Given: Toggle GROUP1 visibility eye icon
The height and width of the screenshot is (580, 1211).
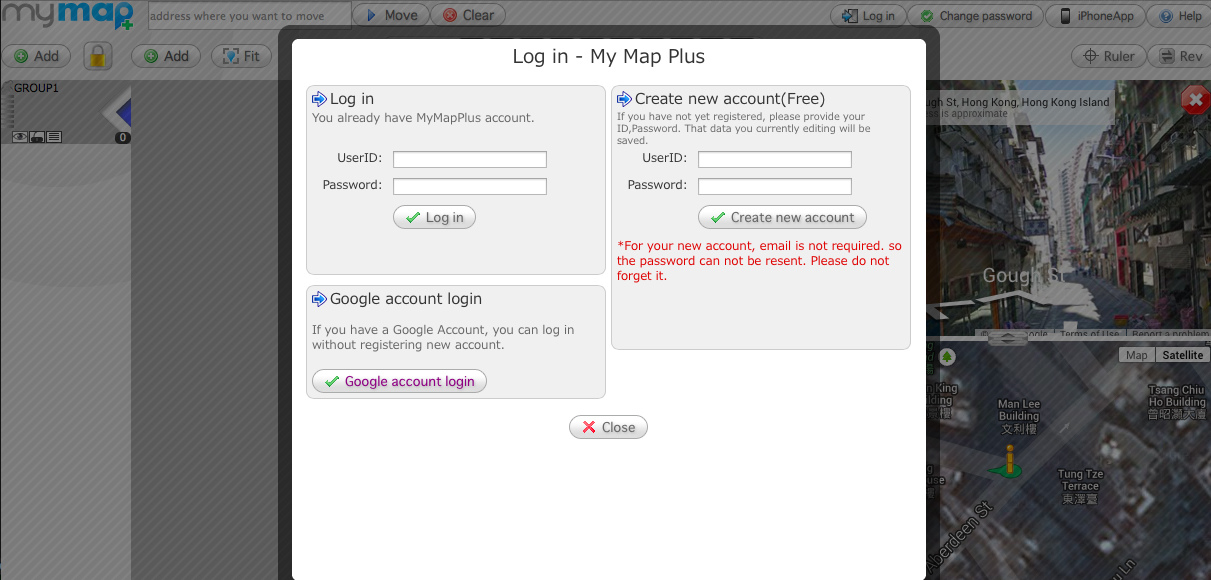Looking at the screenshot, I should tap(19, 137).
